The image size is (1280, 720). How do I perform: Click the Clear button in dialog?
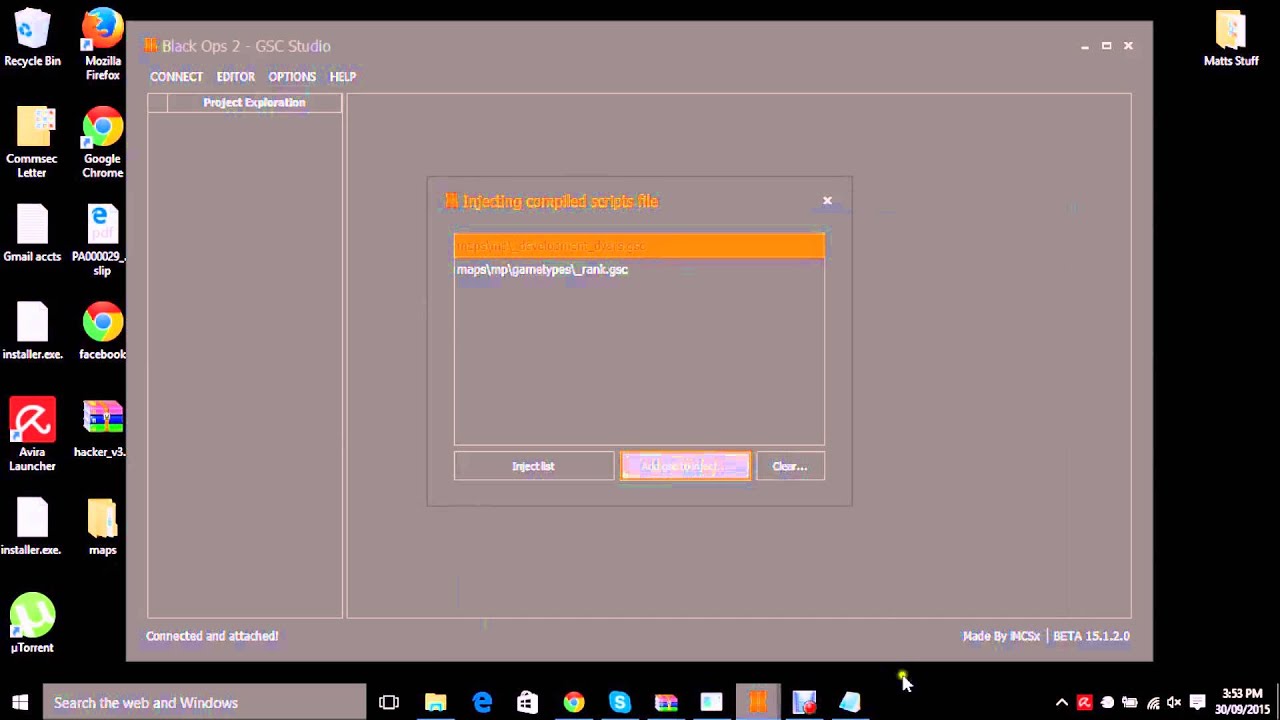coord(790,466)
